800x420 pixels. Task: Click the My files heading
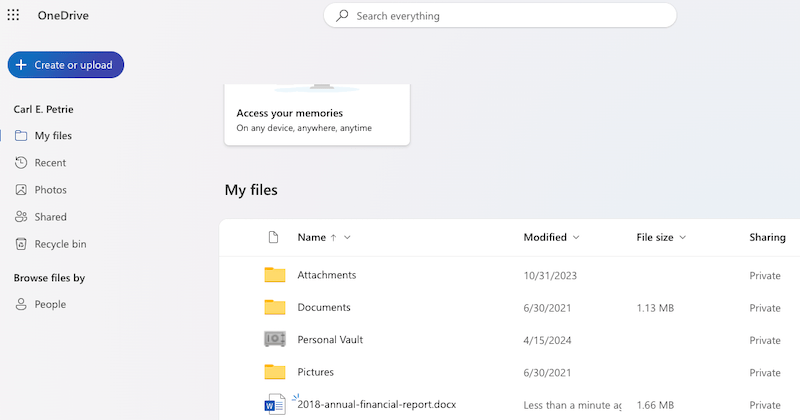click(x=251, y=190)
